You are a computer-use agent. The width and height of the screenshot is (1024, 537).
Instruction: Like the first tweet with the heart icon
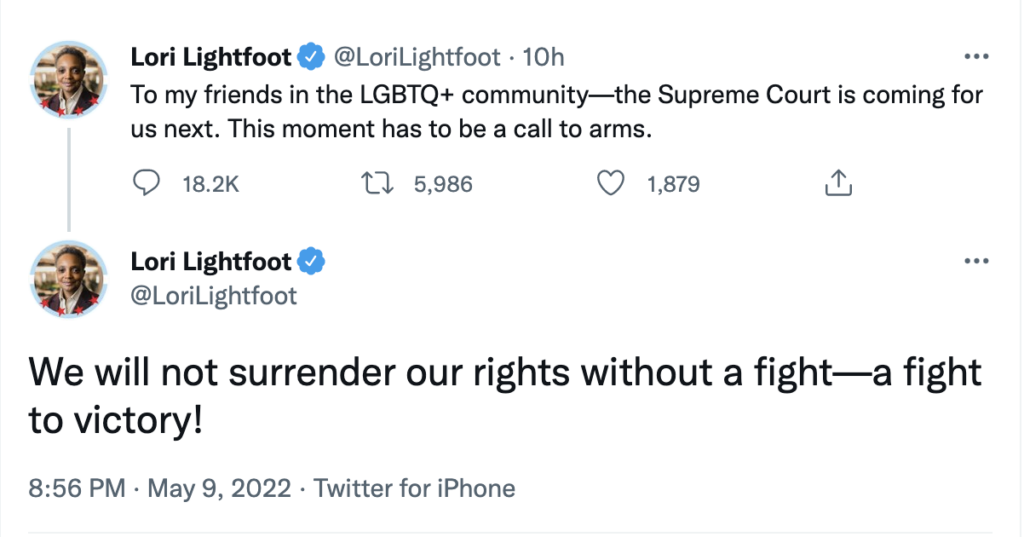point(610,184)
